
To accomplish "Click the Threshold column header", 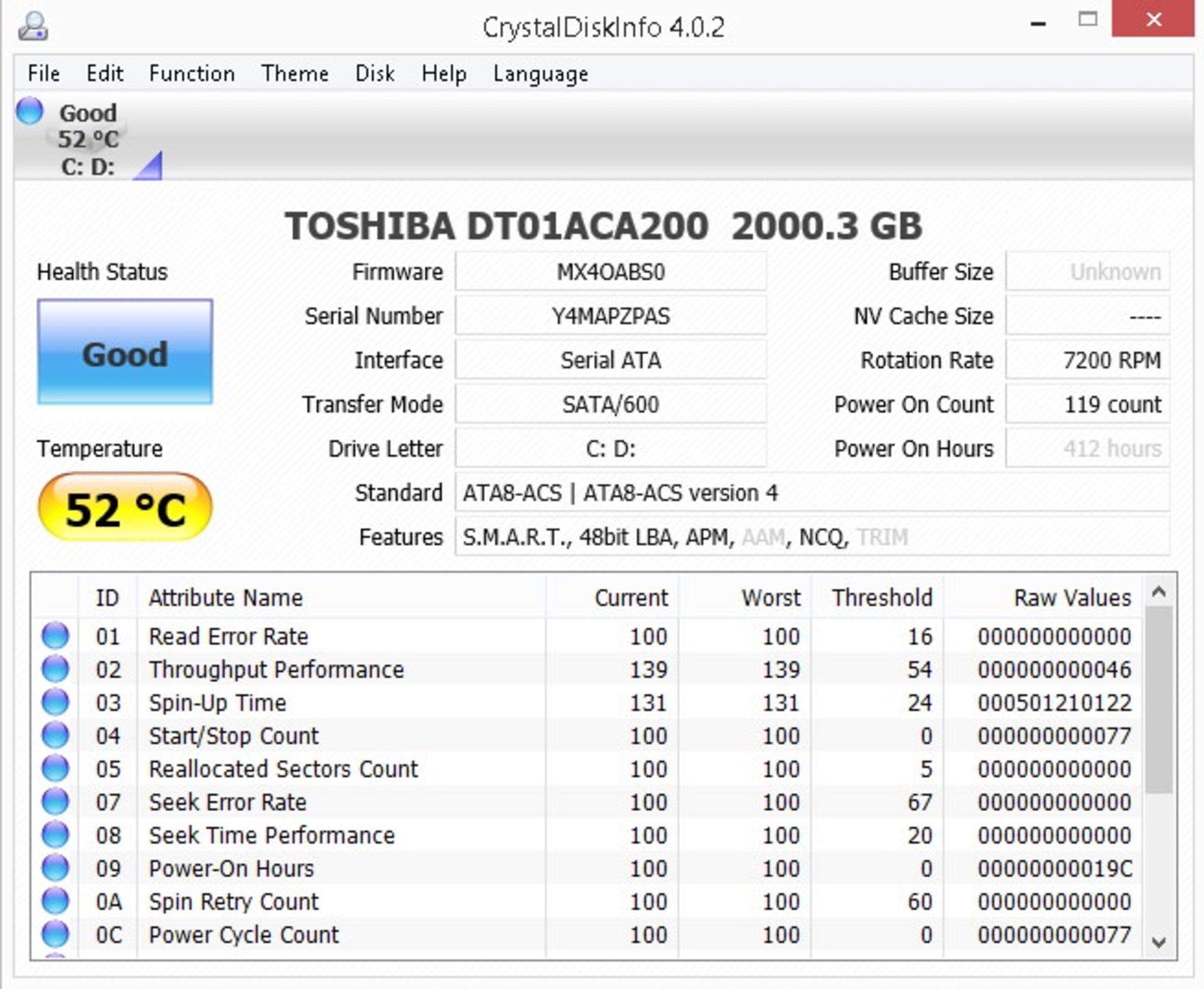I will click(877, 597).
